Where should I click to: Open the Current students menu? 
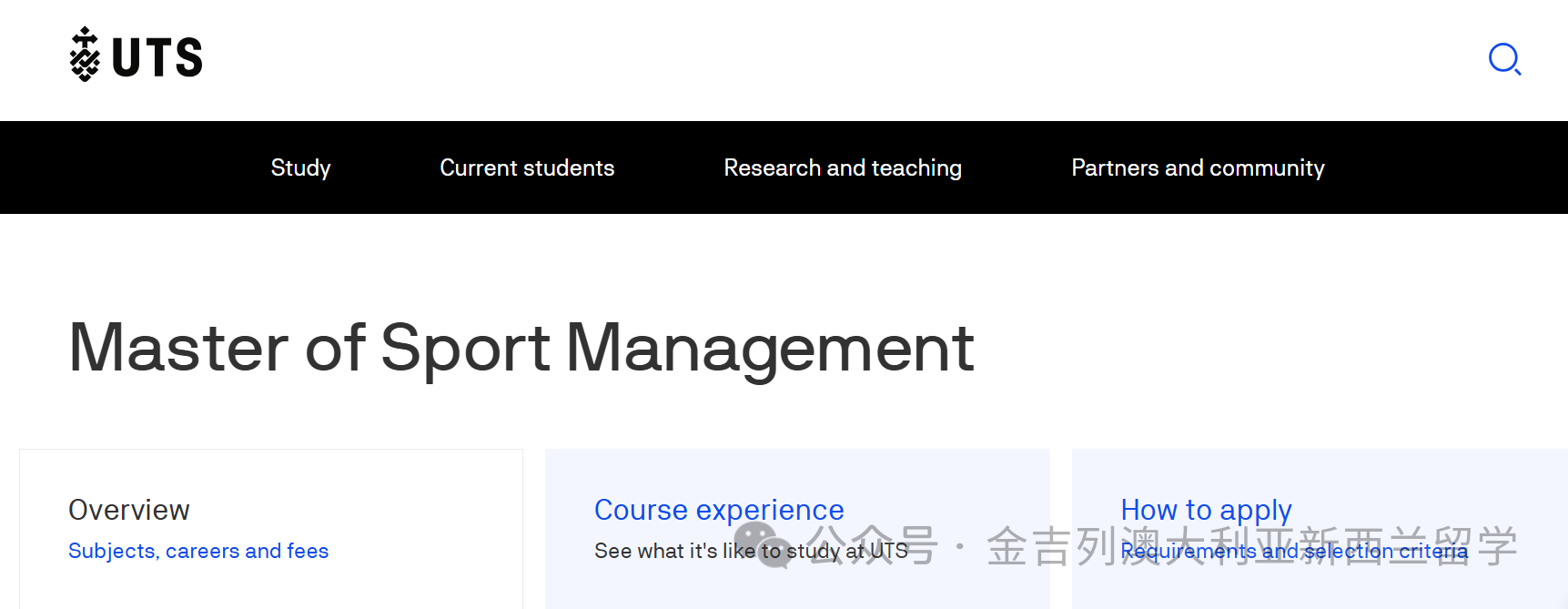[x=527, y=168]
